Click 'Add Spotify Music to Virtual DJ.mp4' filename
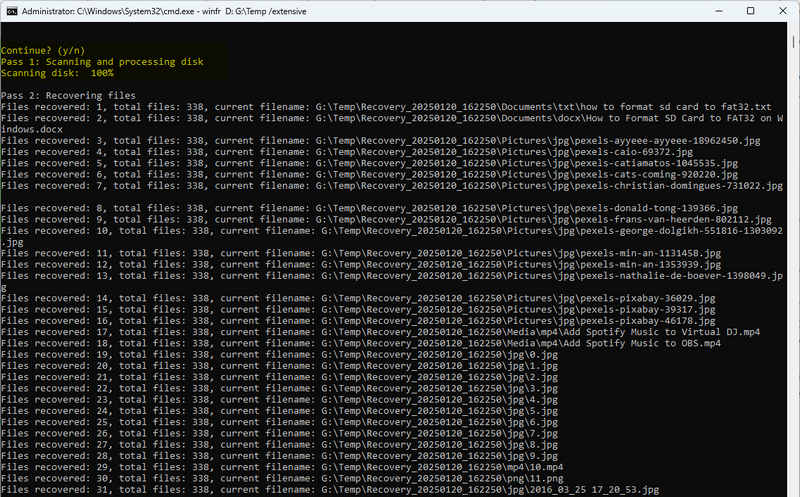This screenshot has width=800, height=497. tap(662, 331)
